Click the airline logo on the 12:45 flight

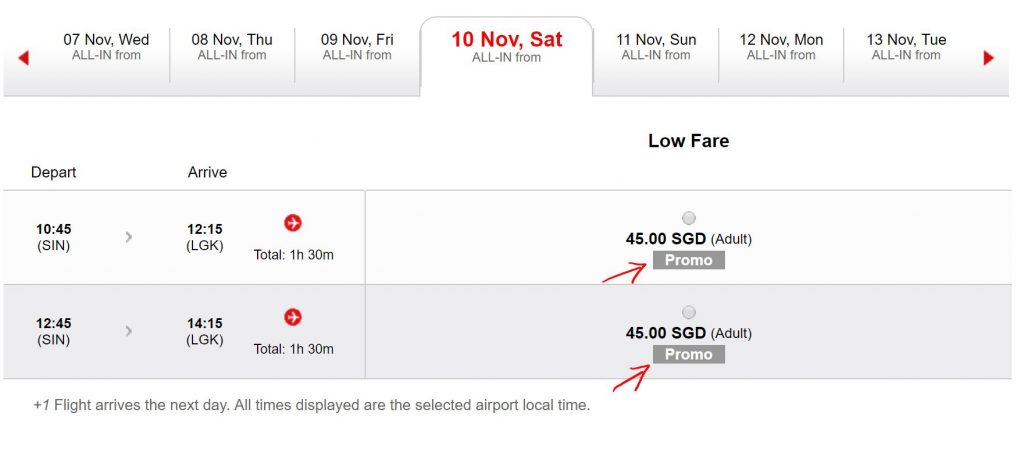pyautogui.click(x=293, y=317)
